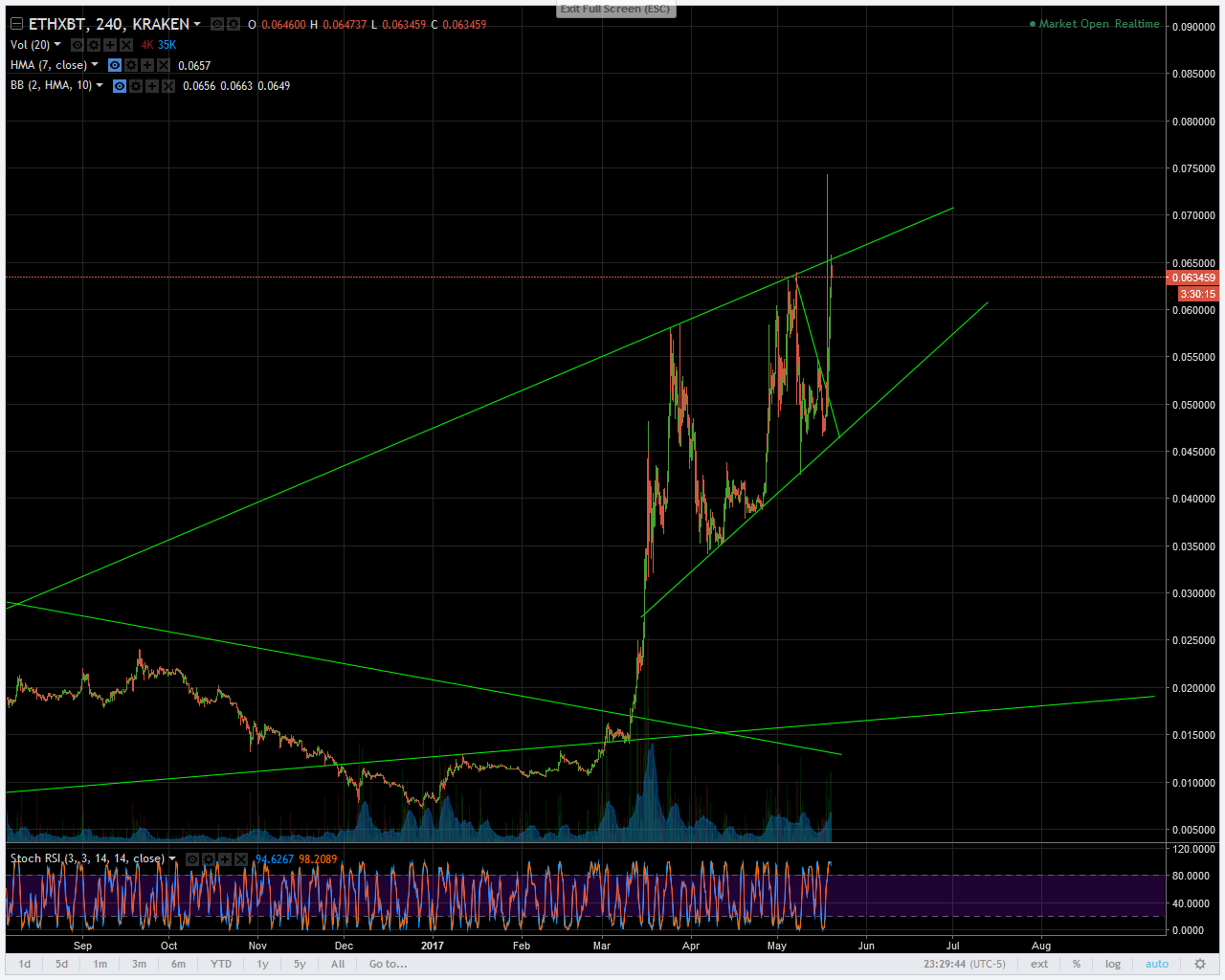Toggle Stoch RSI visibility eye
Screen dimensions: 1225x980
tap(192, 858)
